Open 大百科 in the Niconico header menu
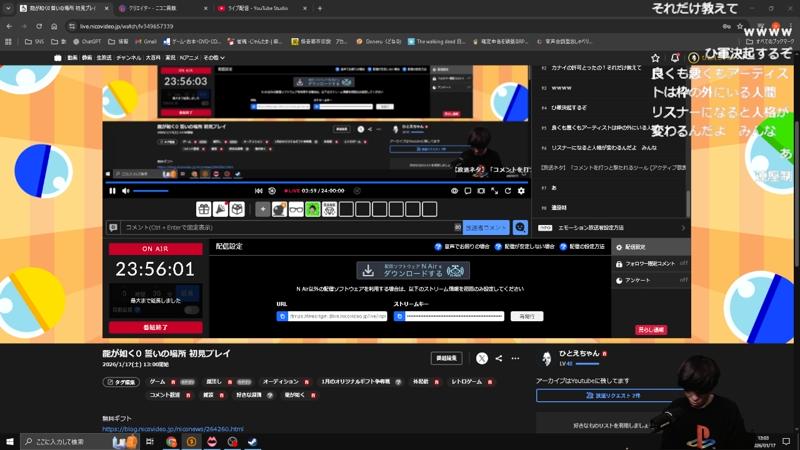800x450 pixels. [153, 58]
